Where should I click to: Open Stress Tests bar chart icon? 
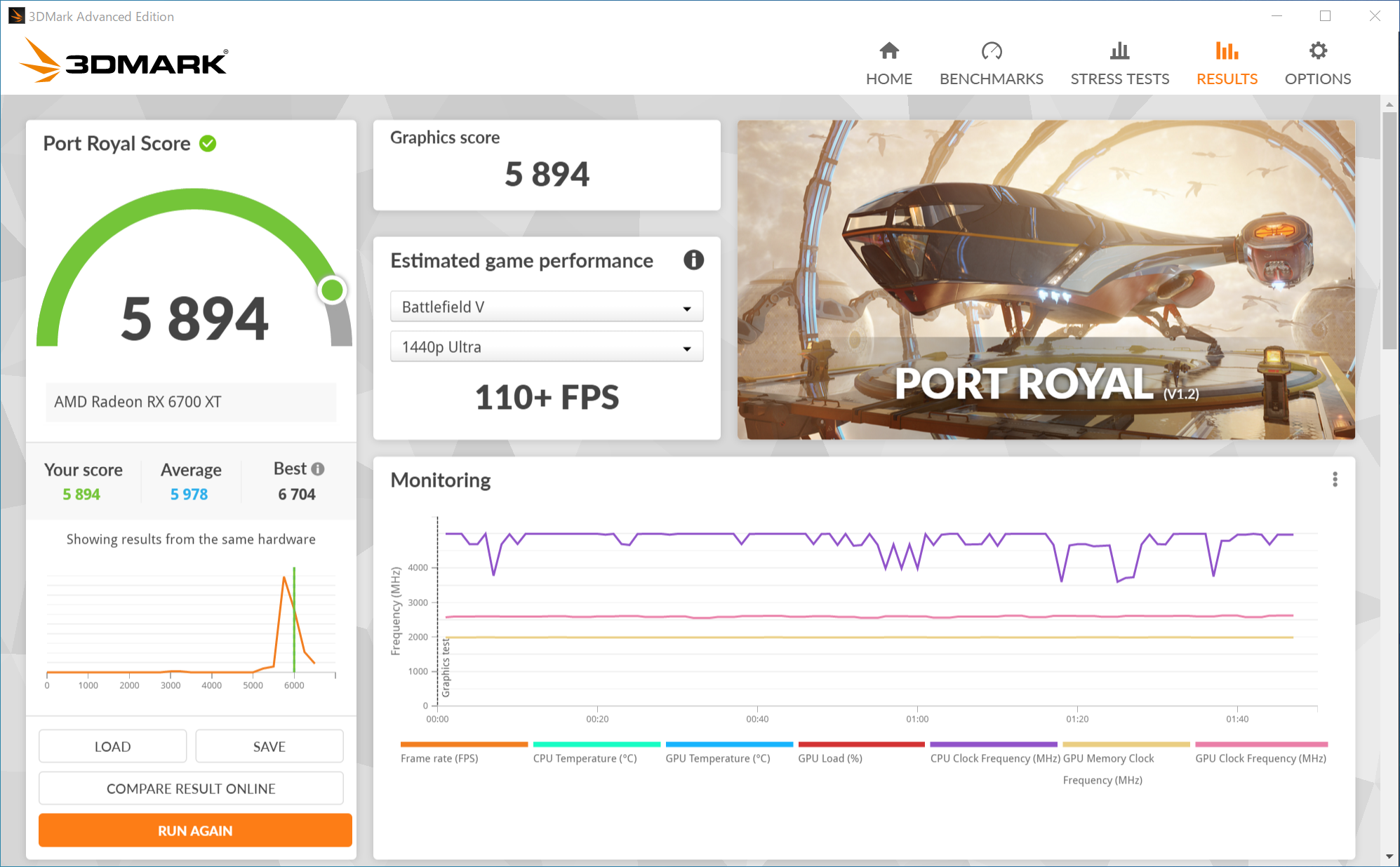tap(1119, 51)
